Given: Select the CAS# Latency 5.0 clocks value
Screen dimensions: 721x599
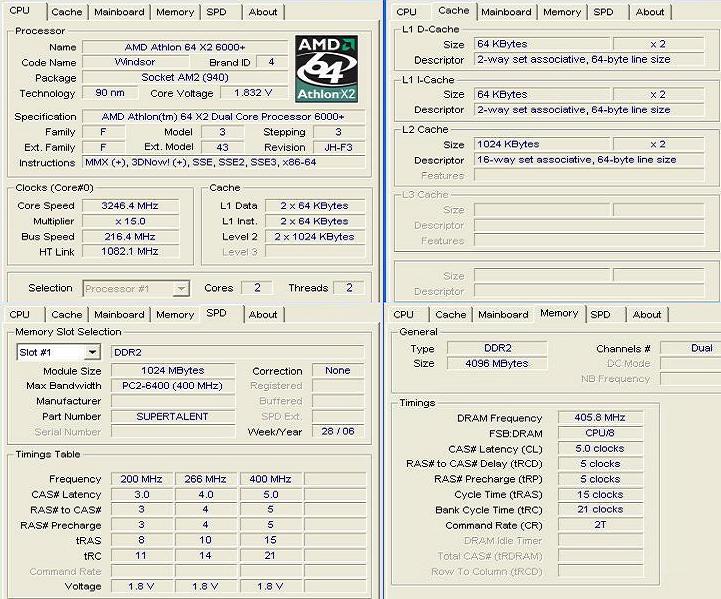Looking at the screenshot, I should (600, 449).
